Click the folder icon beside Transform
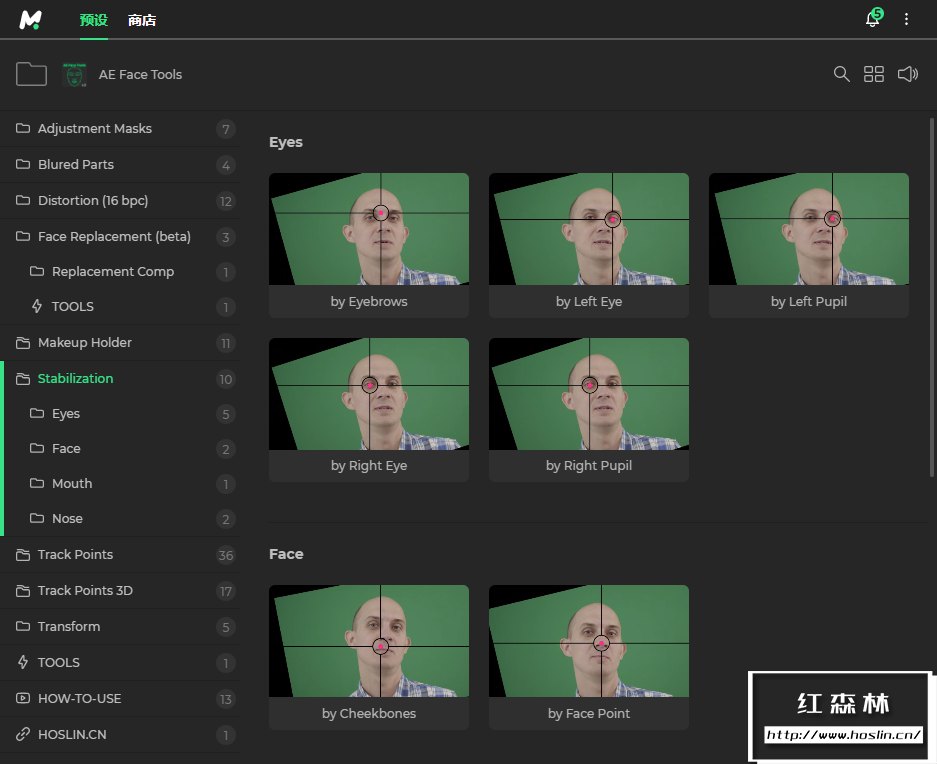The image size is (937, 764). (x=23, y=626)
